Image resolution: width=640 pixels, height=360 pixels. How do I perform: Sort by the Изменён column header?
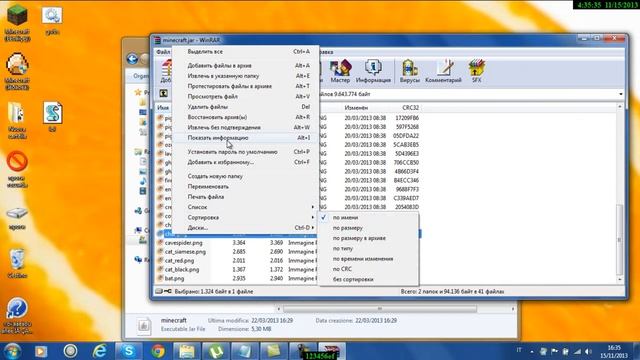[x=356, y=108]
